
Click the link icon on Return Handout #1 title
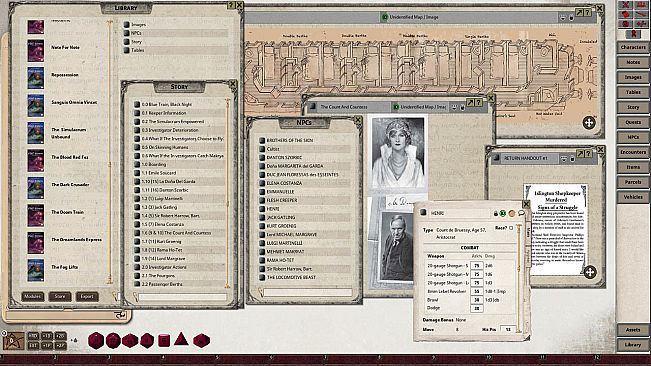pyautogui.click(x=496, y=158)
